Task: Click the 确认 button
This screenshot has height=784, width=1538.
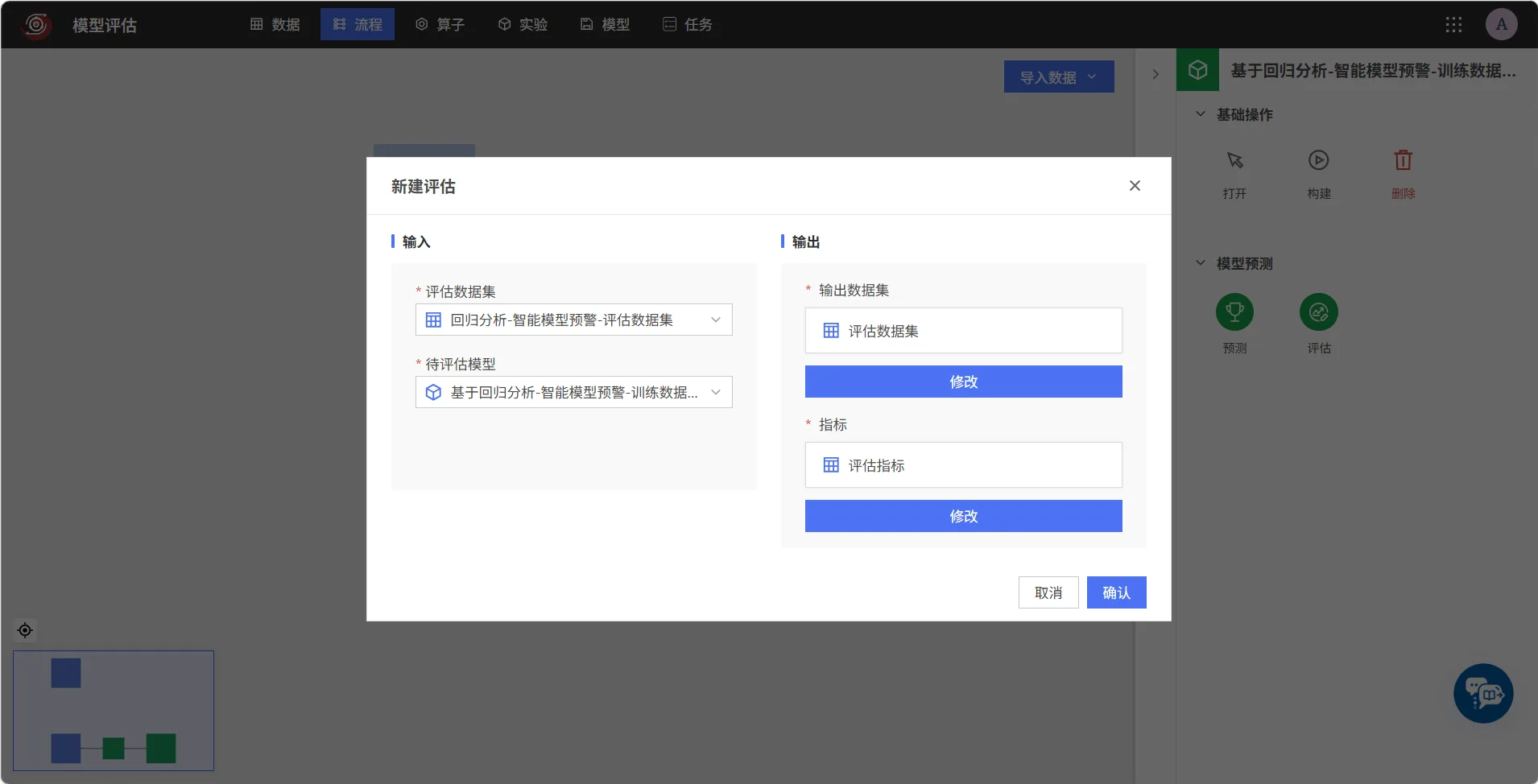Action: [x=1117, y=592]
